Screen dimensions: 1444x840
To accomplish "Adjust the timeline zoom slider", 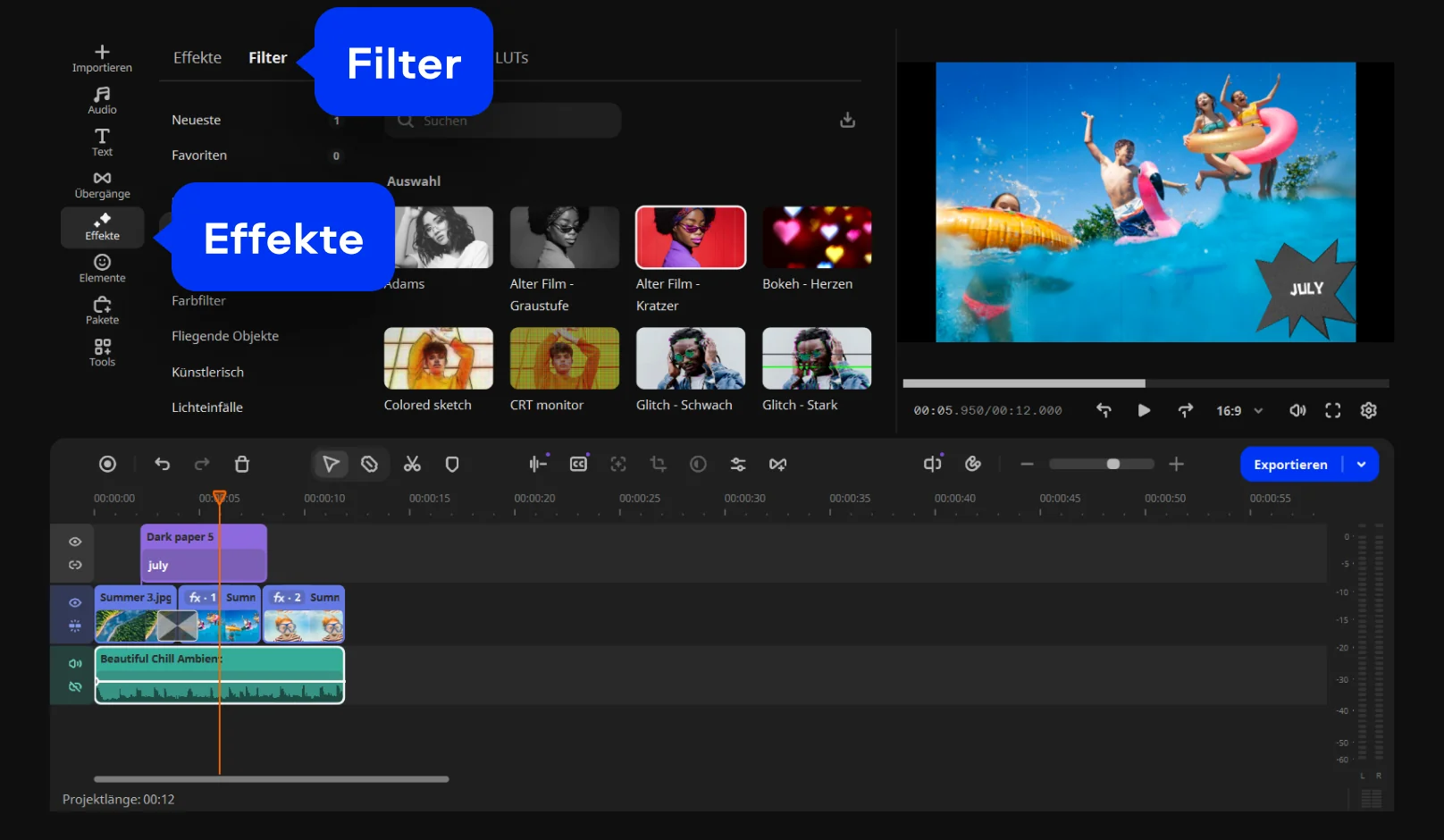I will coord(1112,464).
